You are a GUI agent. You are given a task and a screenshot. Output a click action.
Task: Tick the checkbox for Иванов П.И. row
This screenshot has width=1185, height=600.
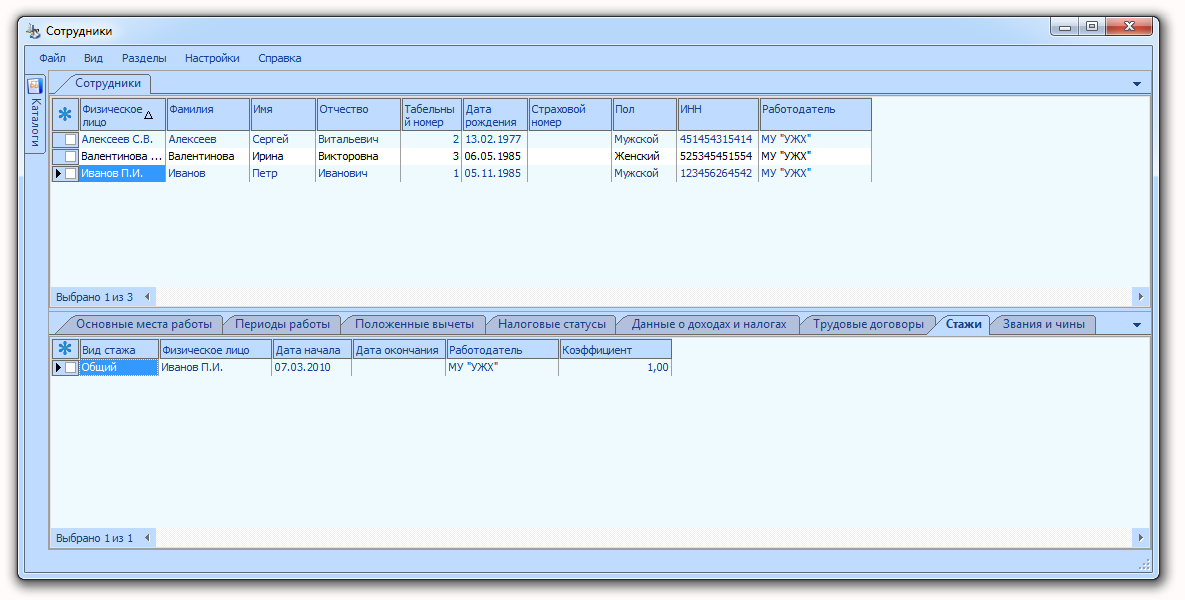click(x=70, y=173)
